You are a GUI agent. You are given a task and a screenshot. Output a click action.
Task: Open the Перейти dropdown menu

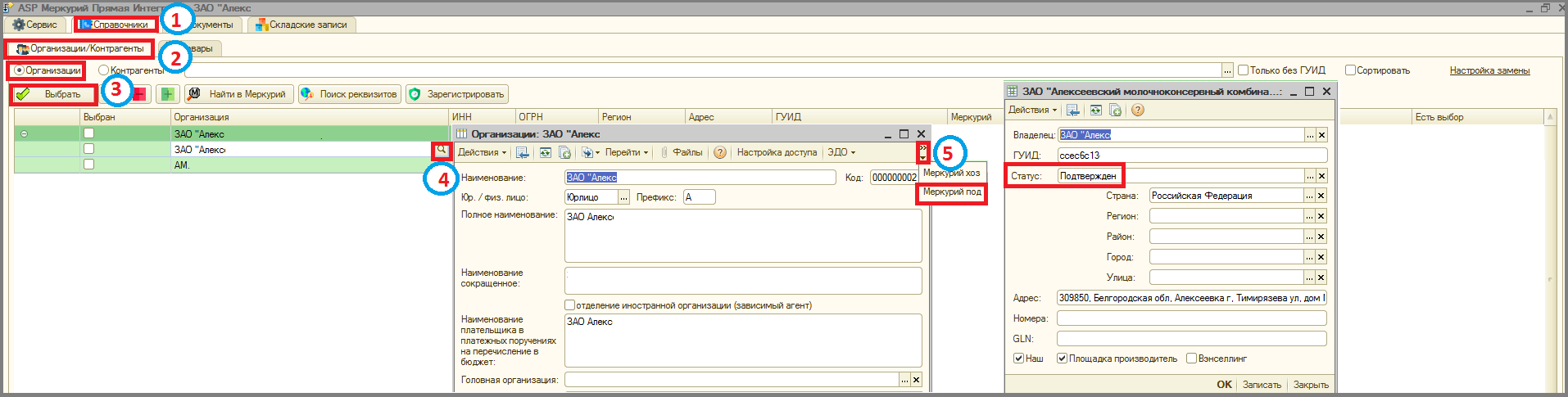[627, 152]
